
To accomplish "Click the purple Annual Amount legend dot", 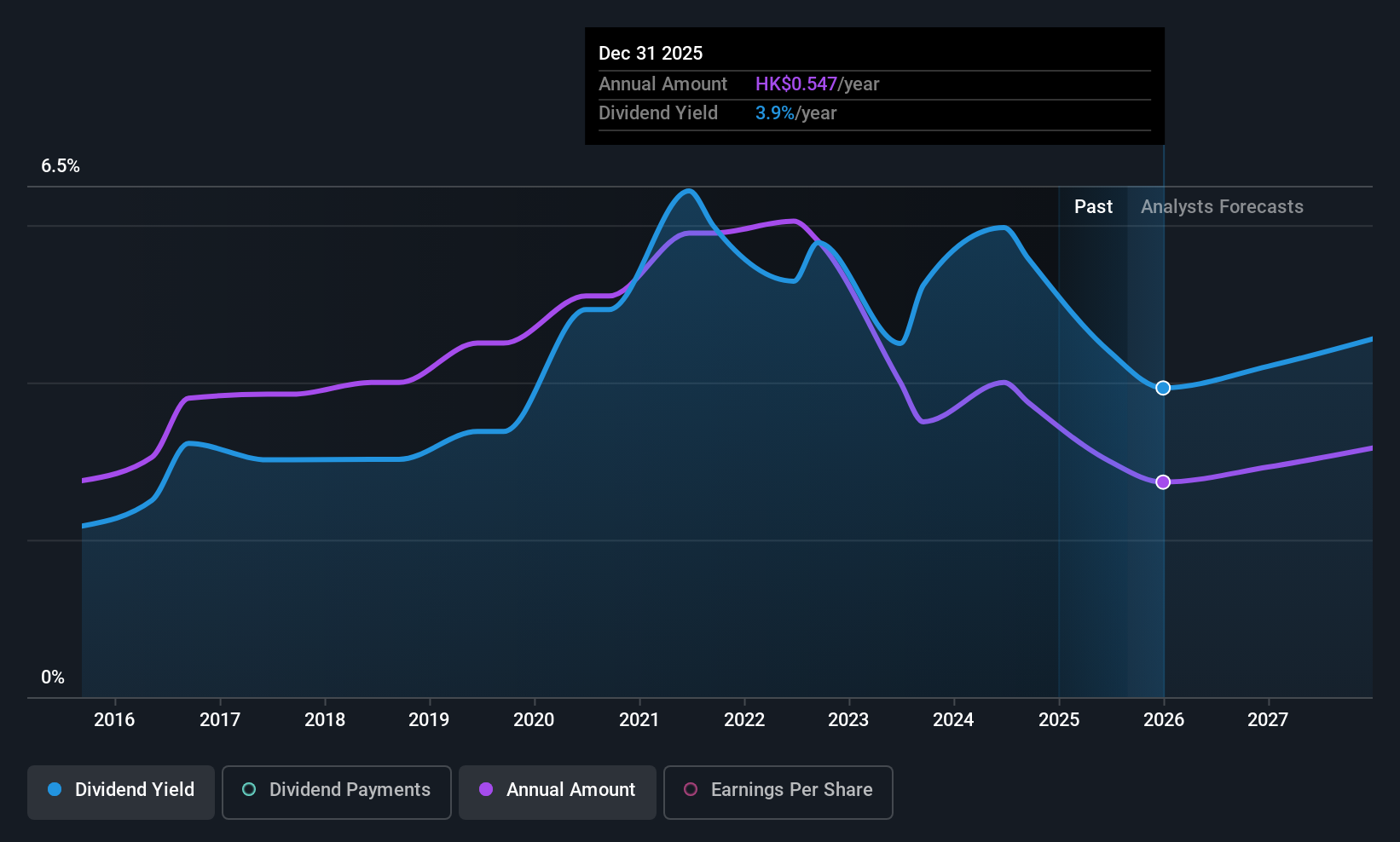I will [486, 789].
